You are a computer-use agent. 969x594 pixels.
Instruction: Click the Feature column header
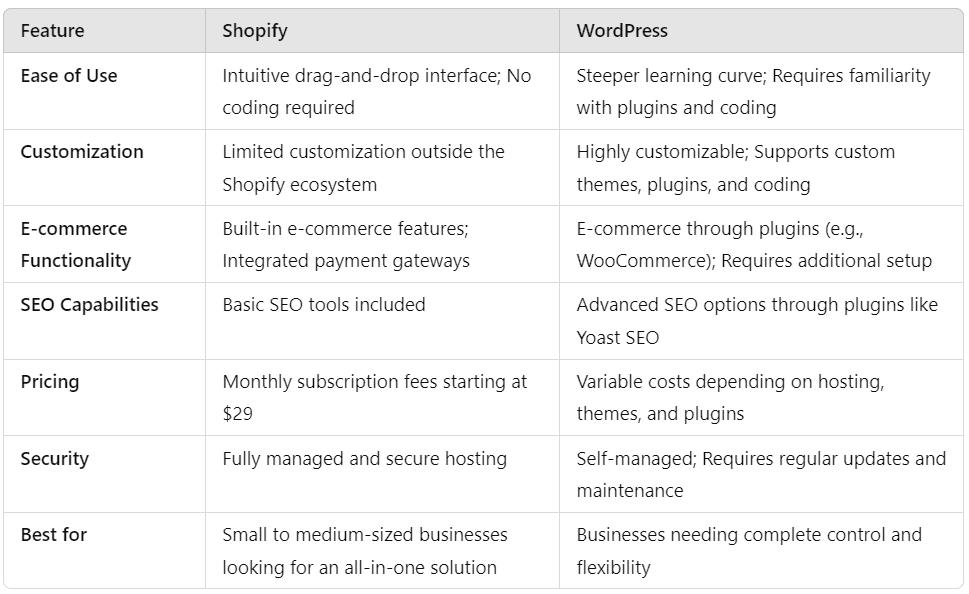tap(52, 31)
